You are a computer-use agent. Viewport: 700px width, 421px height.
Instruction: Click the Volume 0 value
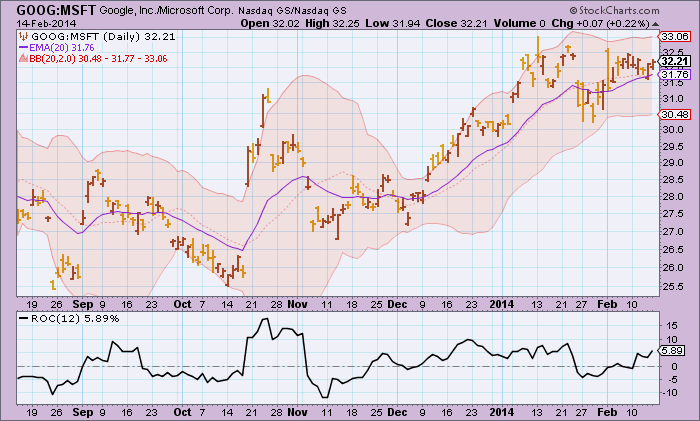pos(520,24)
